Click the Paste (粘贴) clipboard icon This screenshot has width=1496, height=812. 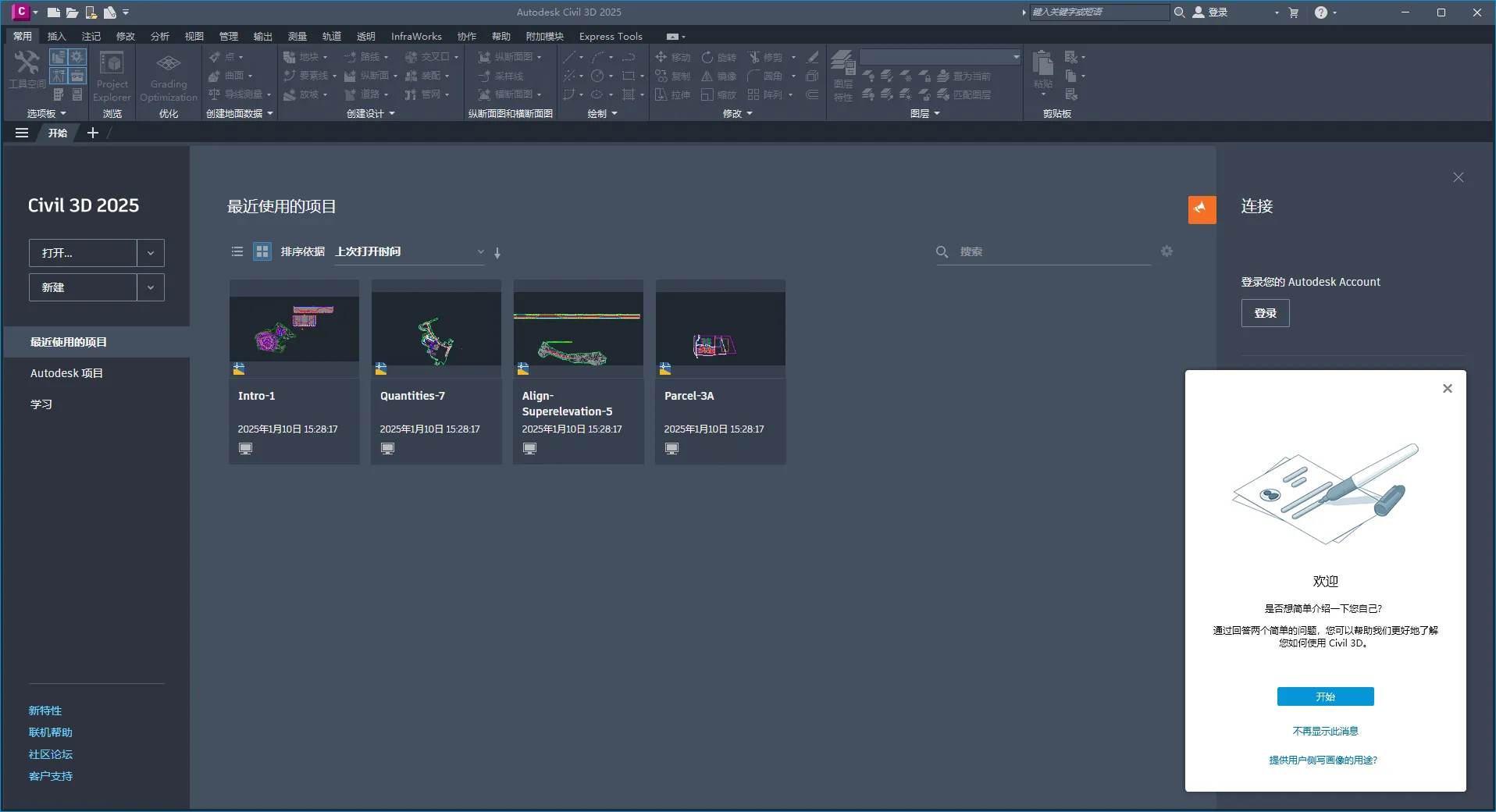1043,70
